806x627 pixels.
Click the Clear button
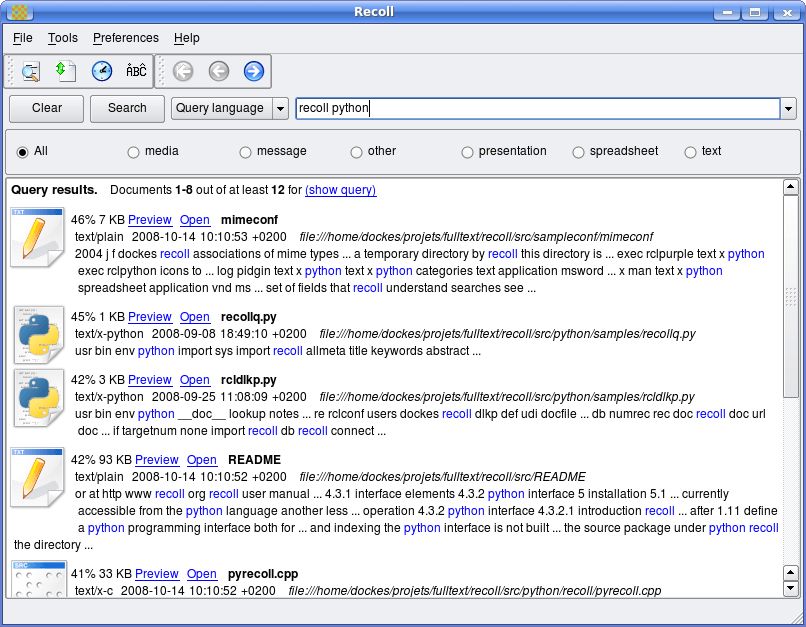(x=45, y=108)
